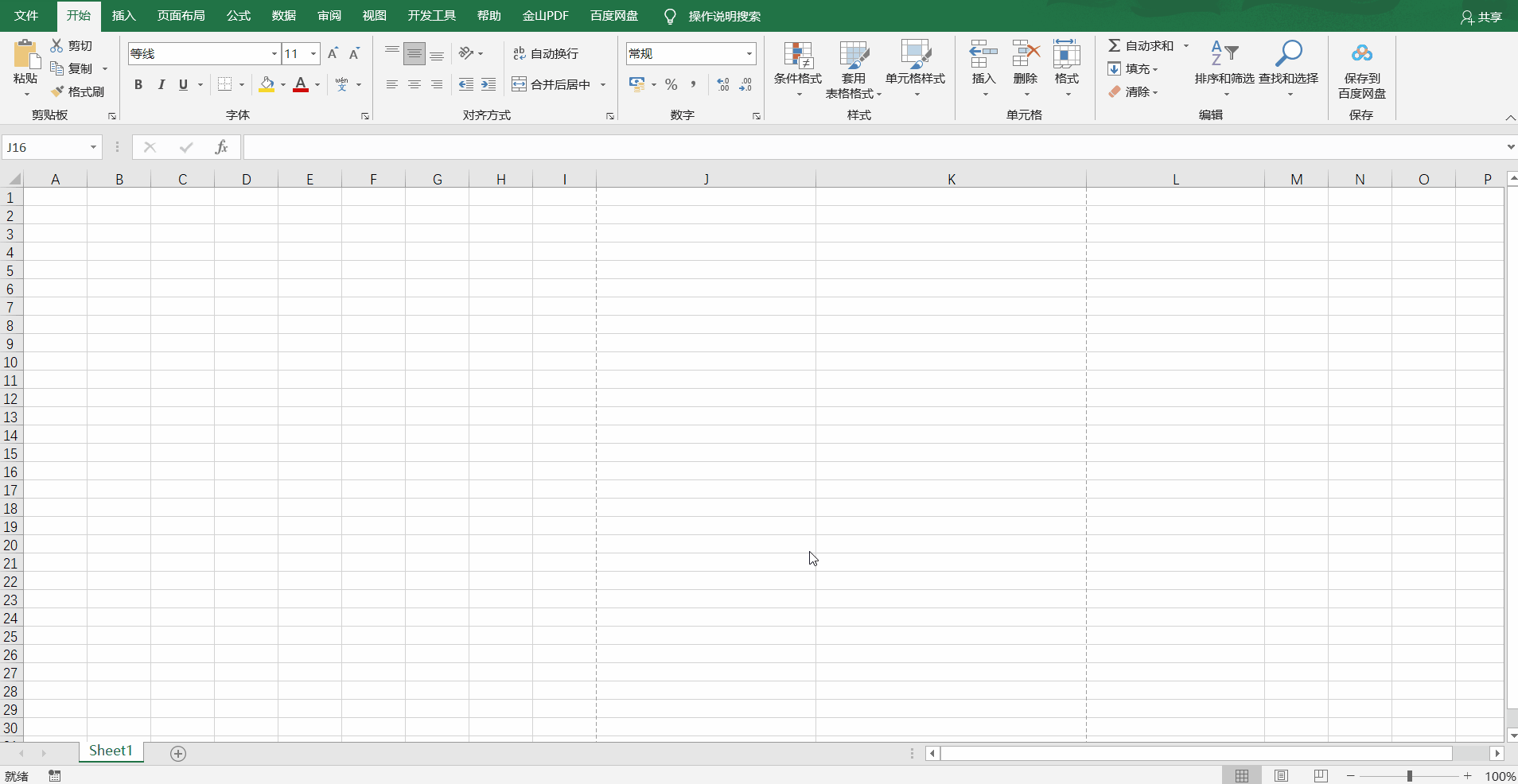This screenshot has width=1518, height=784.
Task: Apply the yellow fill color bucket
Action: (267, 84)
